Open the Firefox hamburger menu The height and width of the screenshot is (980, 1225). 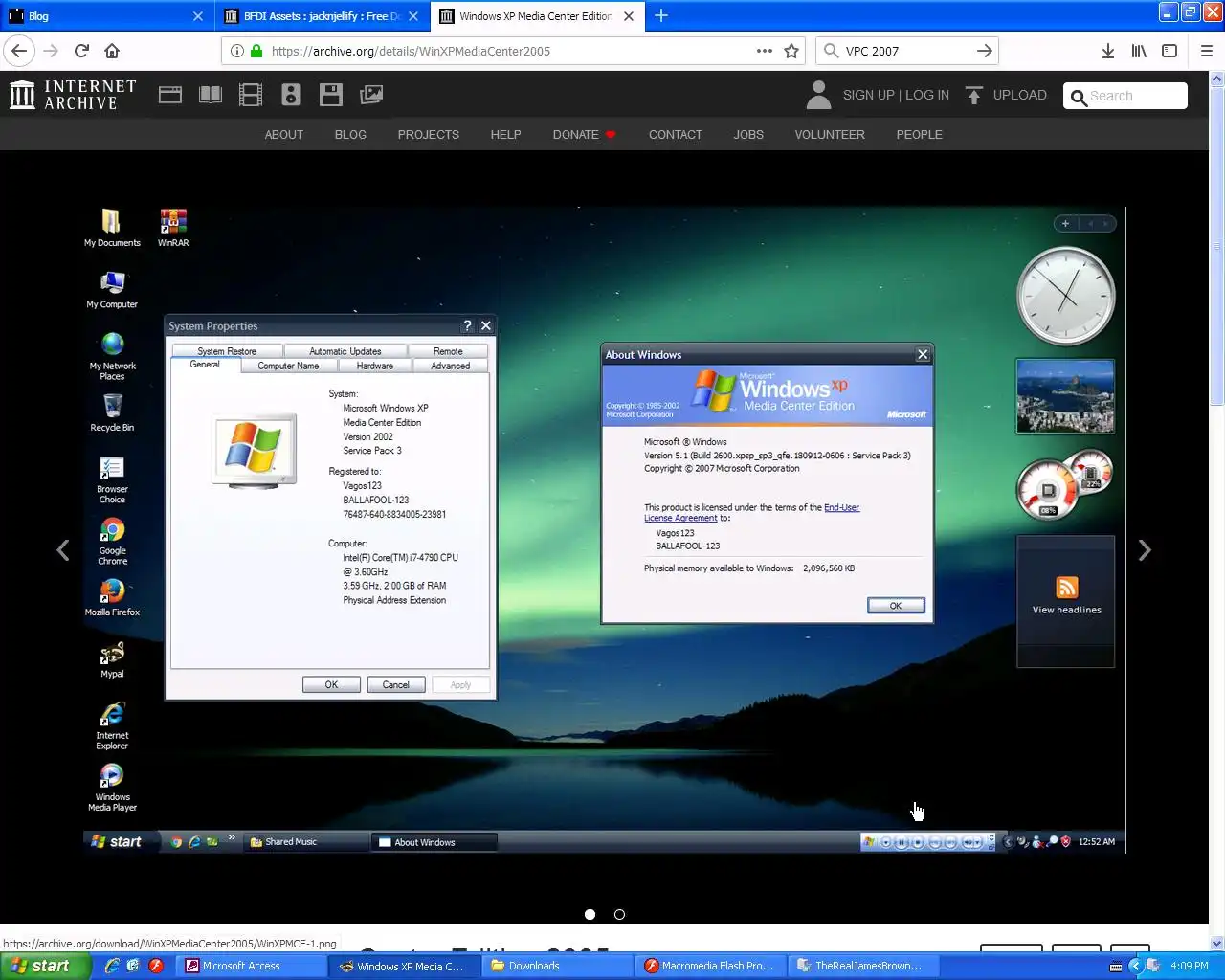1206,51
